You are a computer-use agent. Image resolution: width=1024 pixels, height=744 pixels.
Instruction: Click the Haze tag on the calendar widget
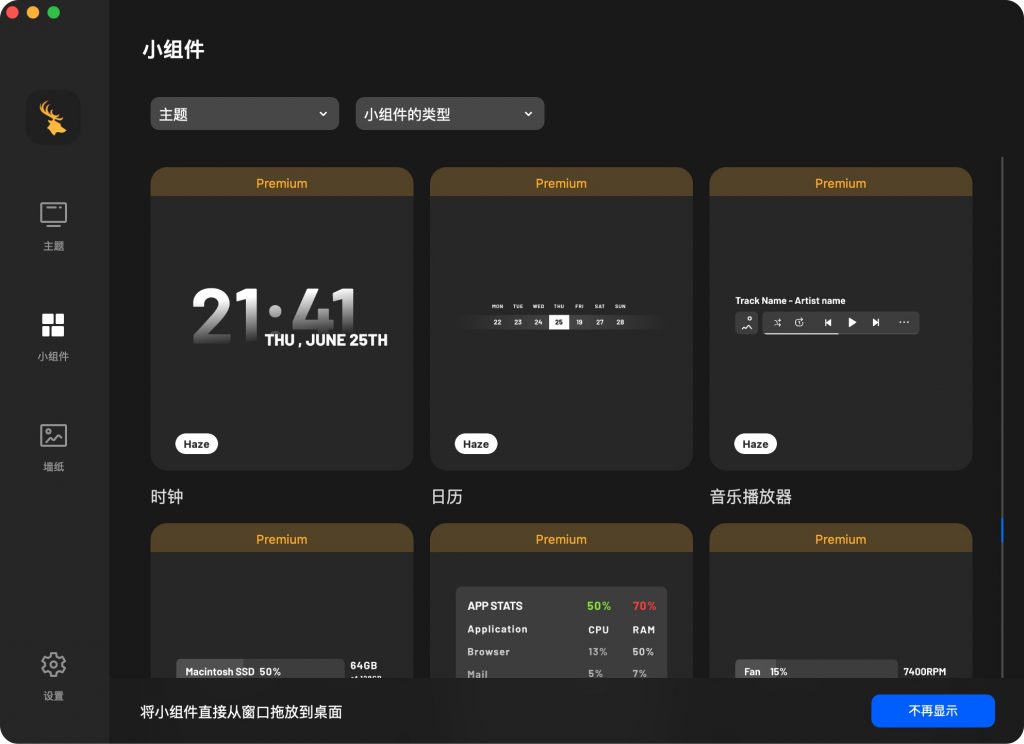click(x=475, y=443)
